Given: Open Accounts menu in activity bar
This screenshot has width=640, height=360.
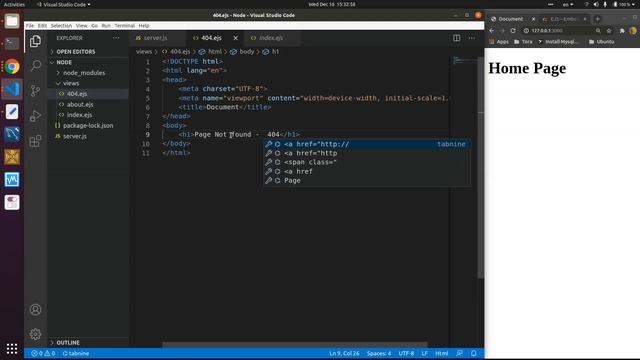Looking at the screenshot, I should [x=36, y=309].
